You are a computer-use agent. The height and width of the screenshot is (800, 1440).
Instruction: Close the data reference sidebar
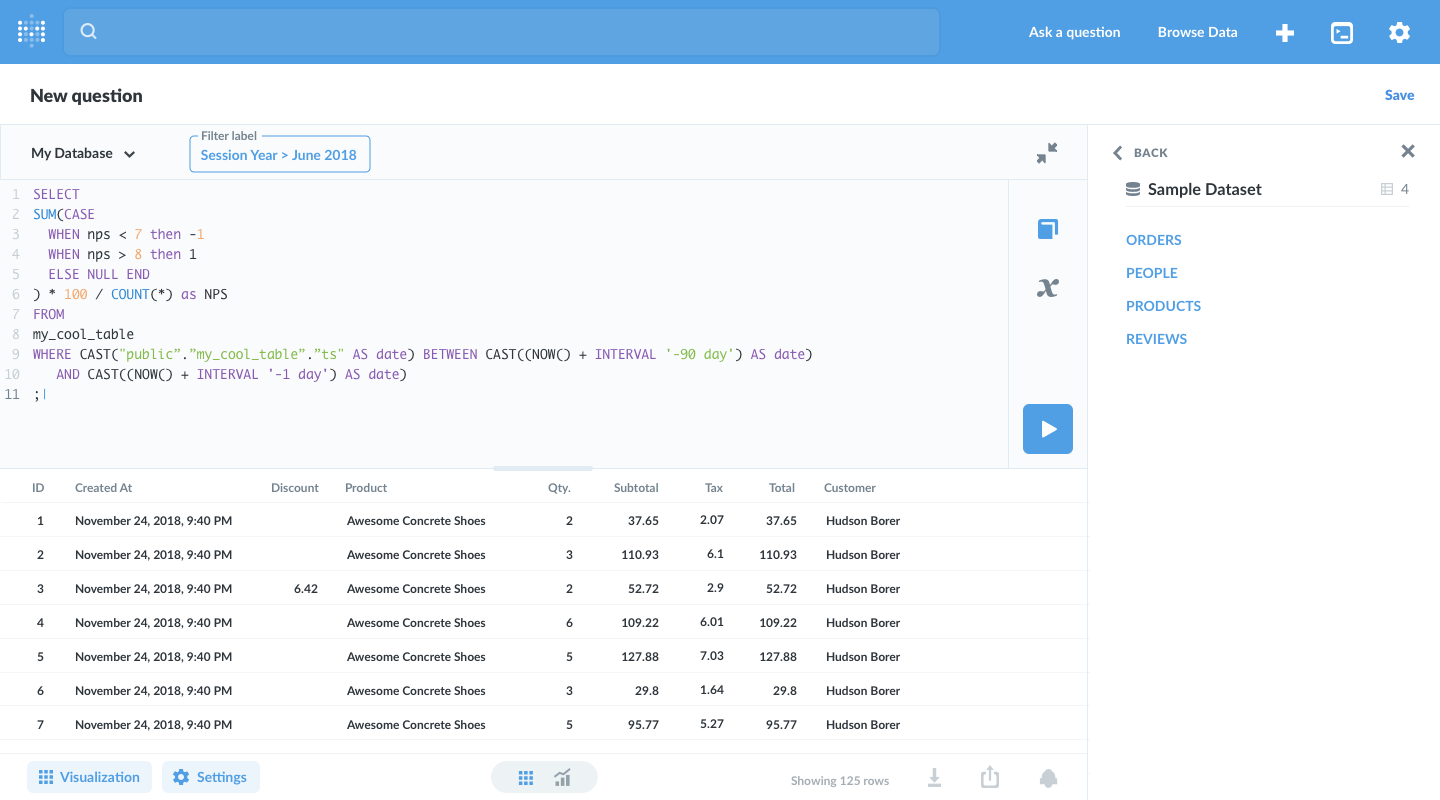1408,152
